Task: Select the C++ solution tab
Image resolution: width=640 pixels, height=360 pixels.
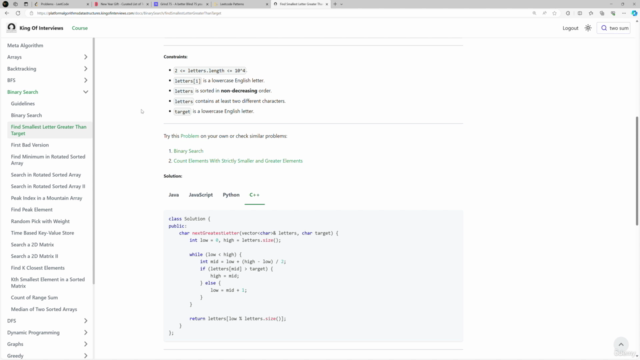Action: click(x=254, y=195)
